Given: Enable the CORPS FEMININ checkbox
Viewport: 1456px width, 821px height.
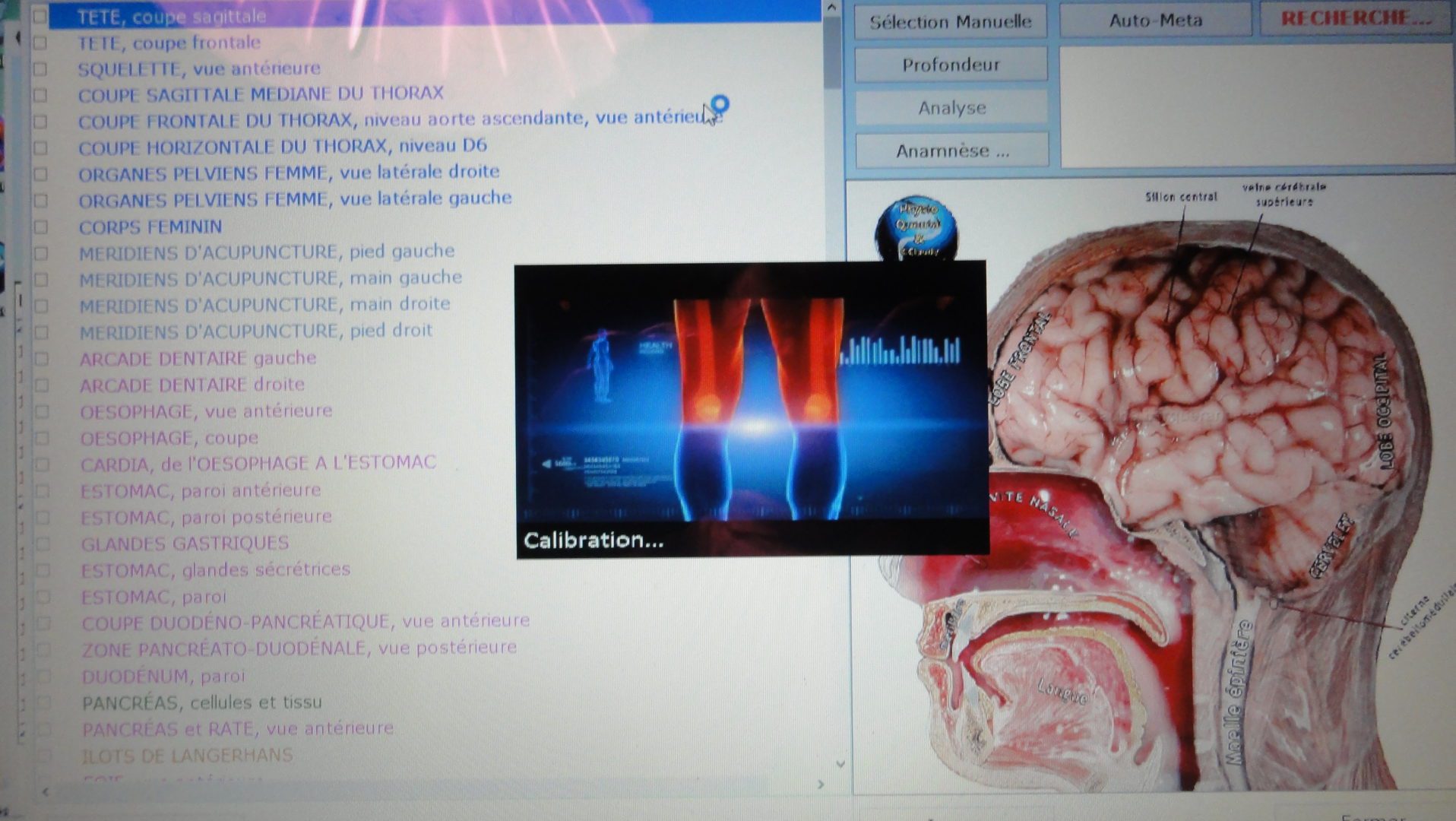Looking at the screenshot, I should click(41, 227).
